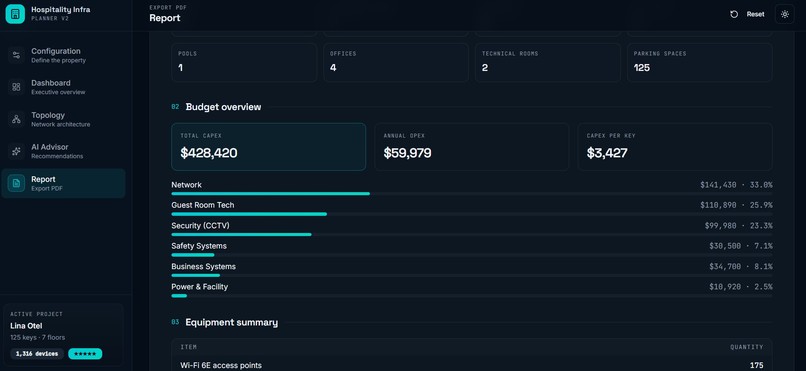This screenshot has width=806, height=371.
Task: Click the Guest Room Tech label
Action: (203, 205)
